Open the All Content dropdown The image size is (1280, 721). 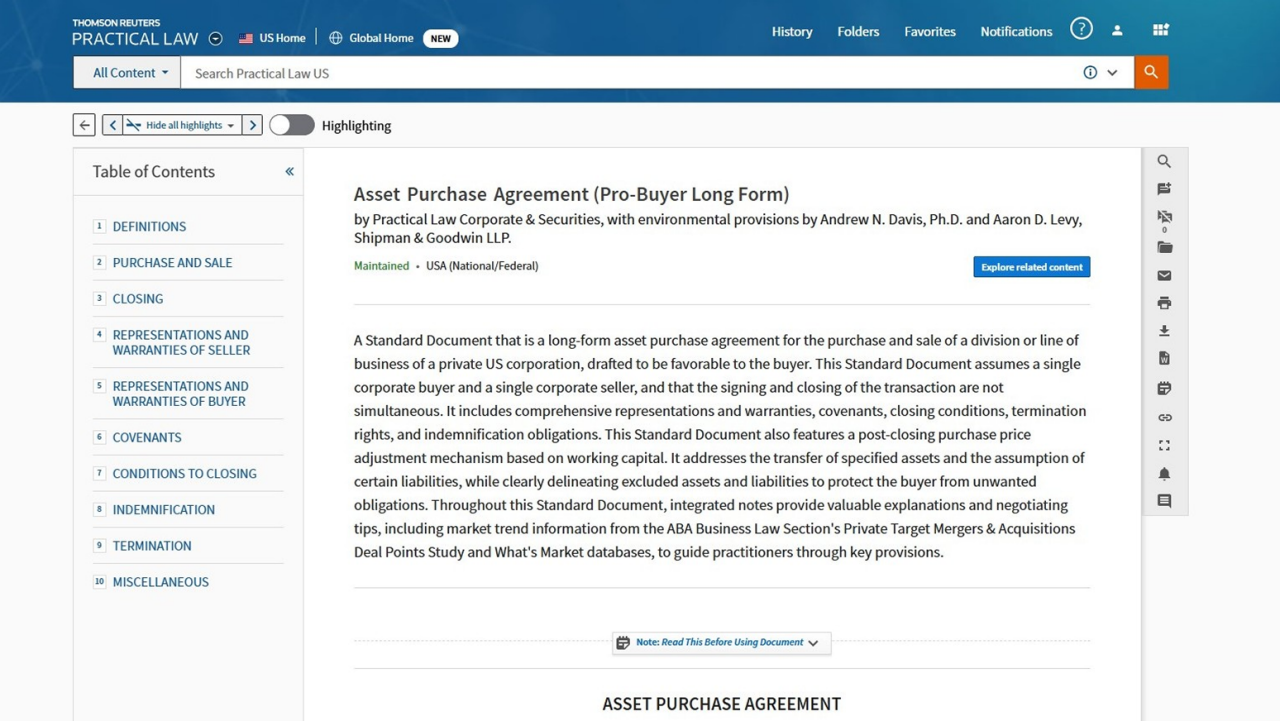pos(126,72)
